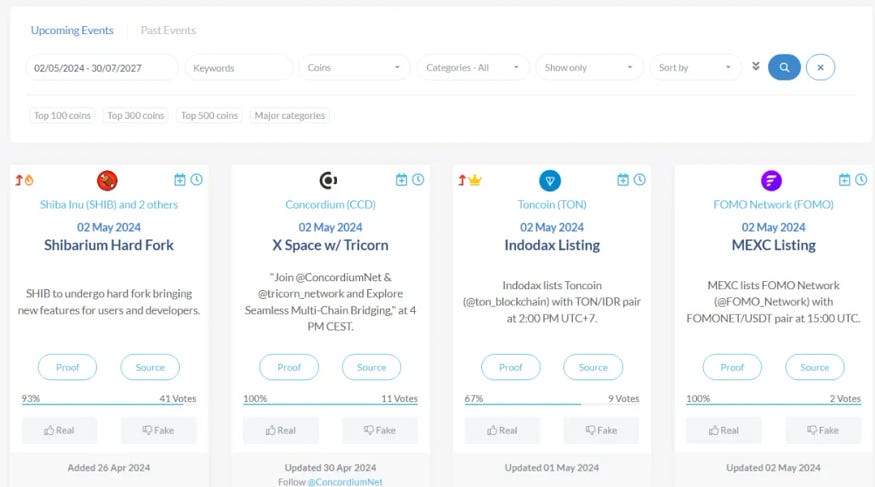Open the Show only dropdown
The height and width of the screenshot is (487, 875).
[x=589, y=67]
